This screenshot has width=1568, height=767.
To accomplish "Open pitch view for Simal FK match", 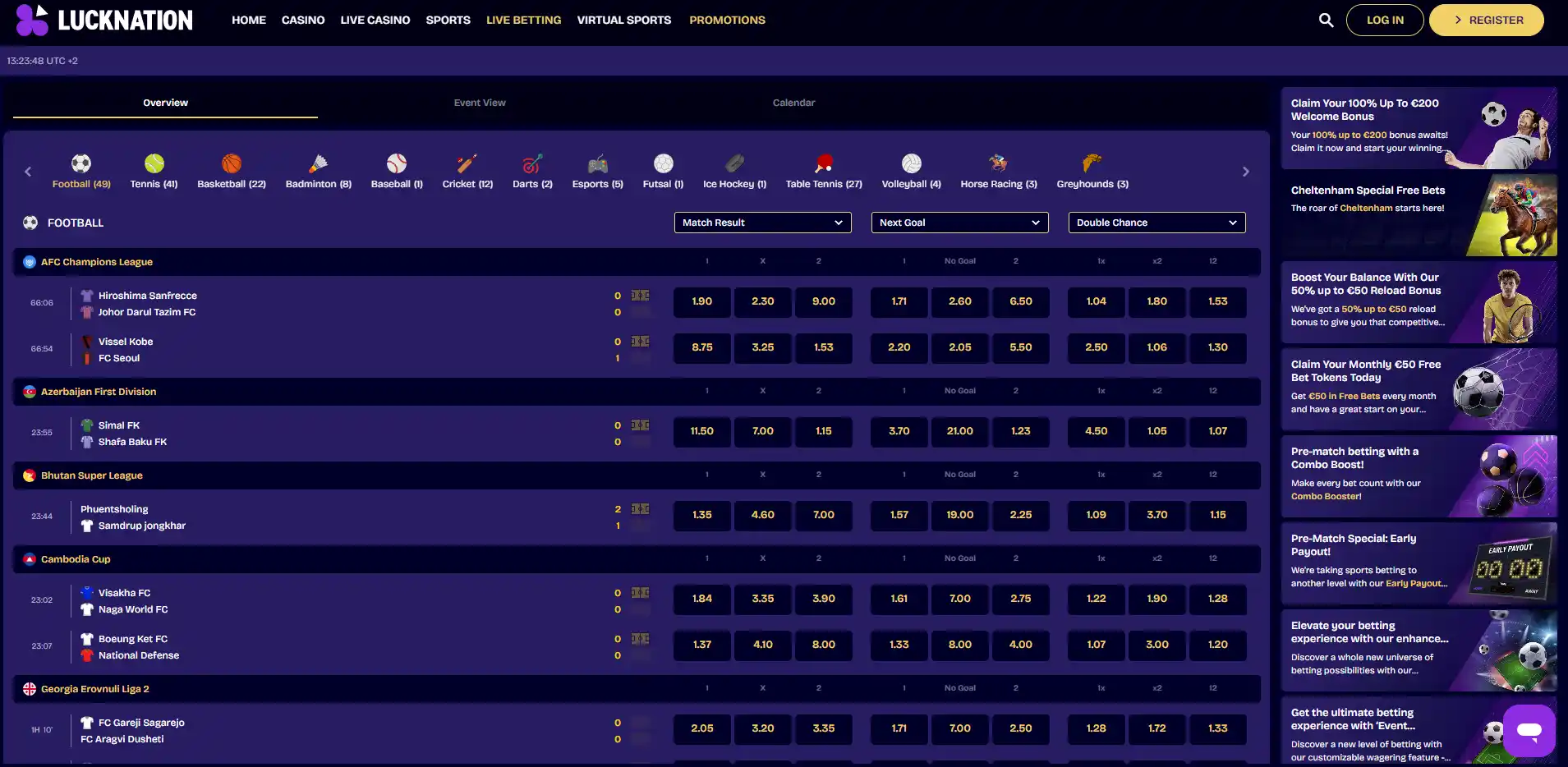I will tap(640, 425).
